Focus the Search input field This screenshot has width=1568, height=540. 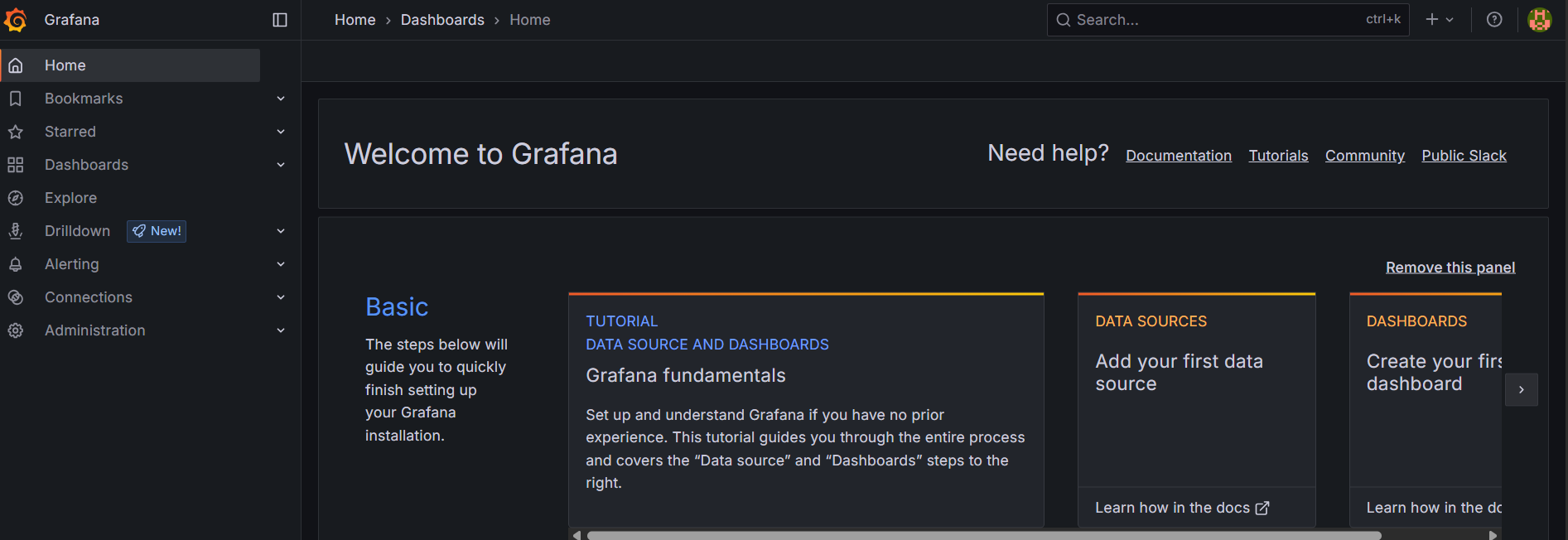[1228, 20]
